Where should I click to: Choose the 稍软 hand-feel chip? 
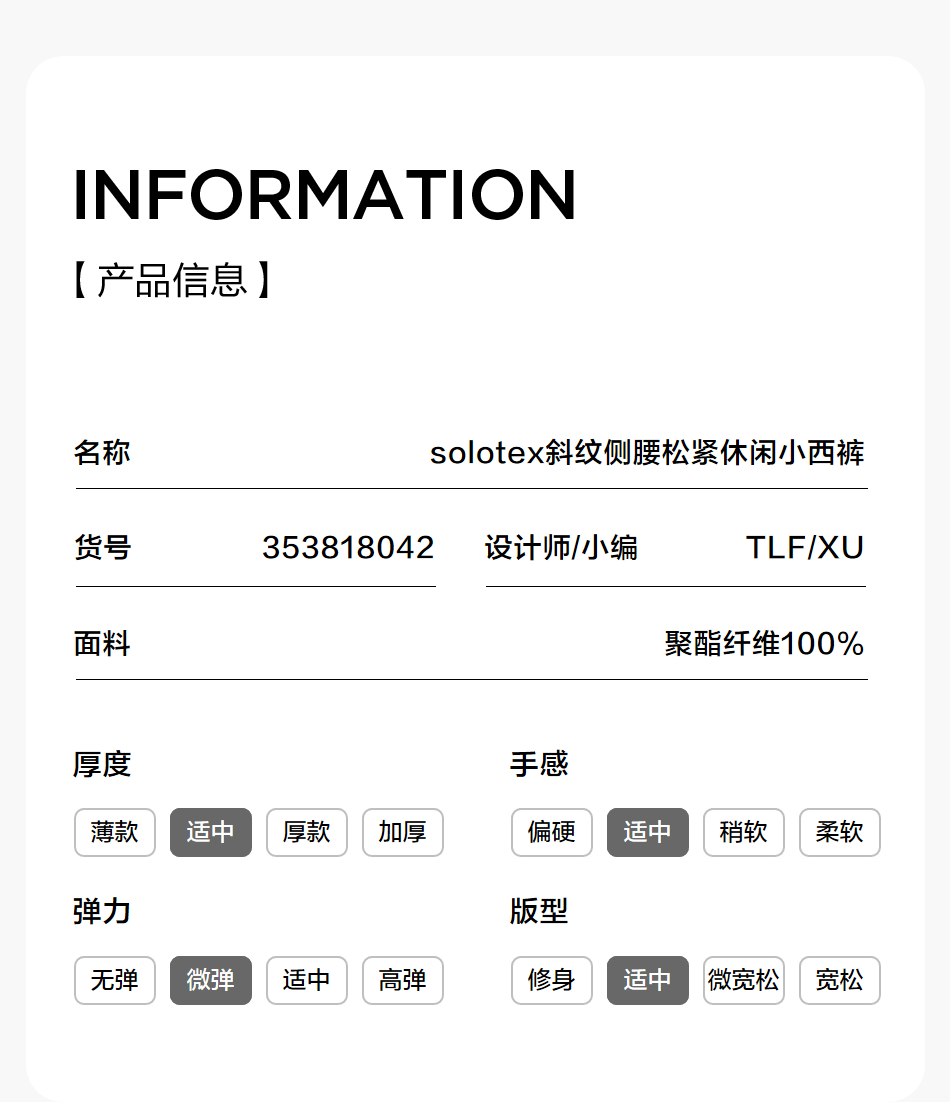(x=743, y=832)
